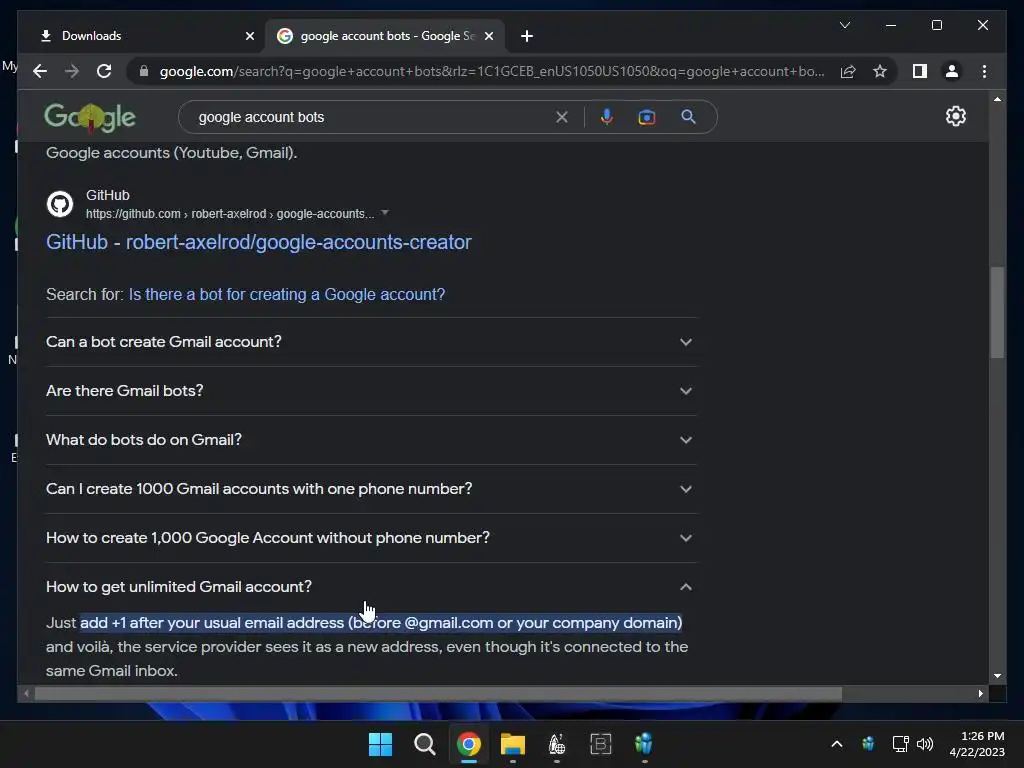The height and width of the screenshot is (768, 1024).
Task: Open GitHub google-accounts-creator result
Action: (259, 242)
